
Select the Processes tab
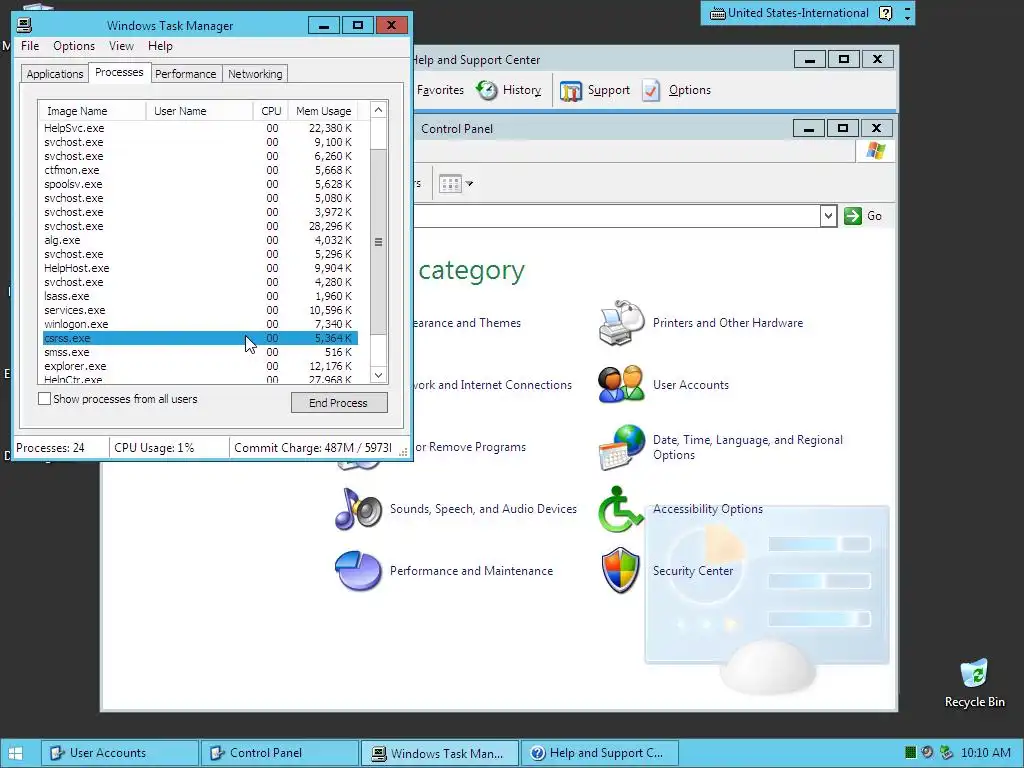point(119,72)
